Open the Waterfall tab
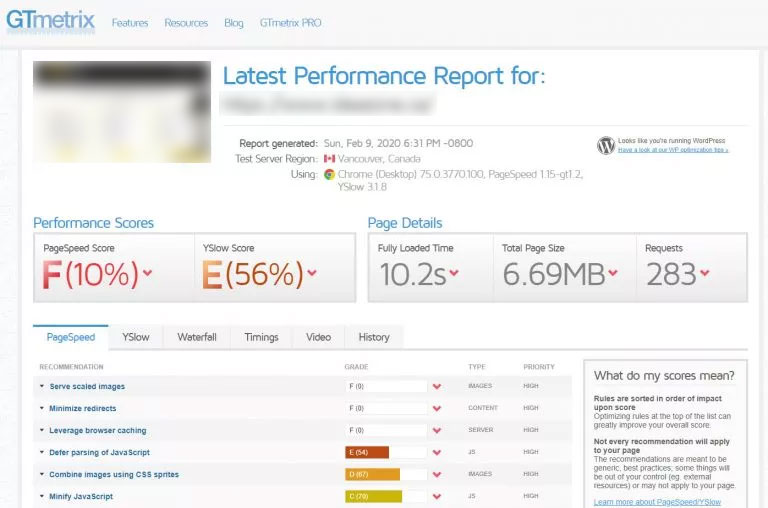768x508 pixels. (197, 338)
